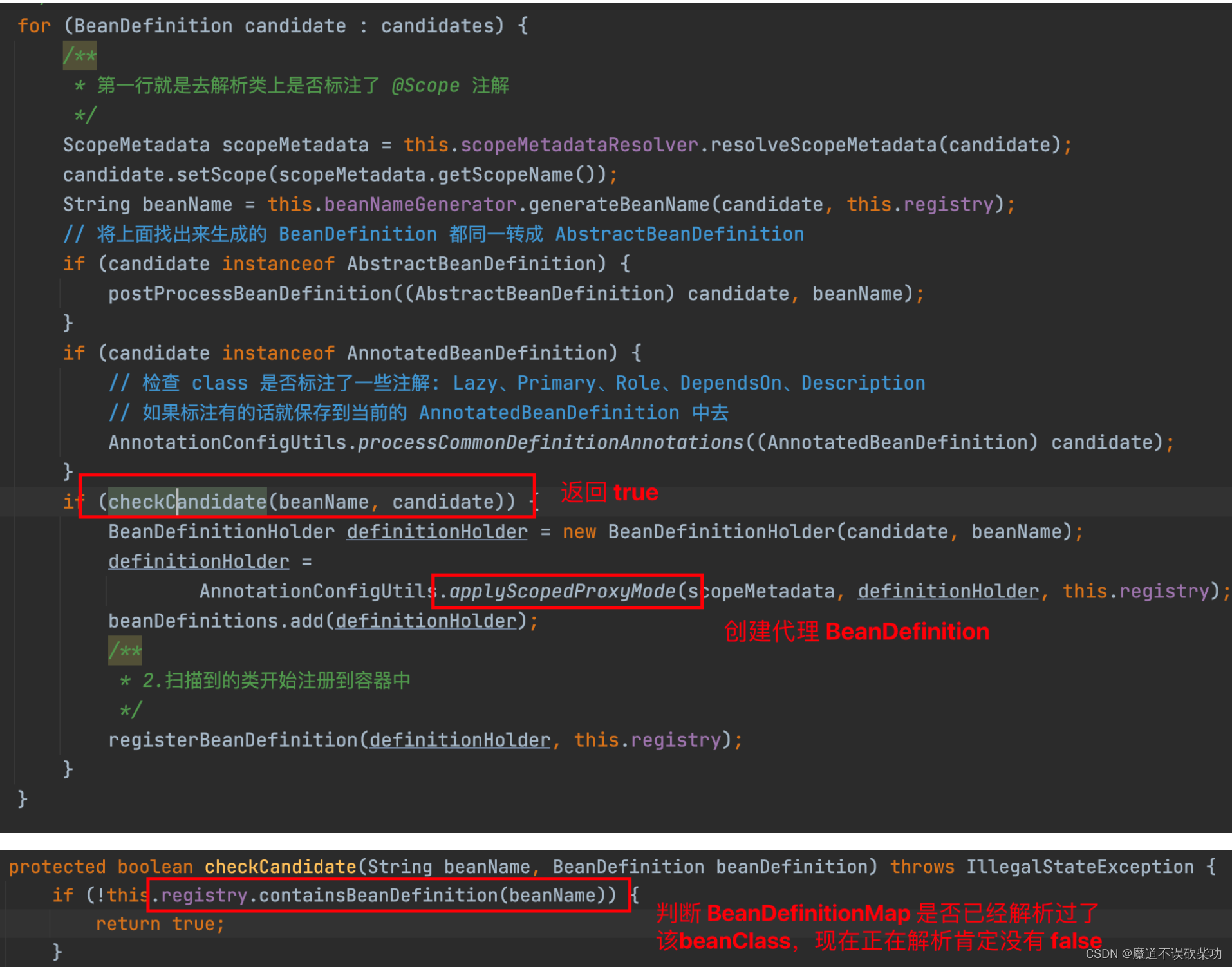Click the 'return true;' statement

click(160, 924)
